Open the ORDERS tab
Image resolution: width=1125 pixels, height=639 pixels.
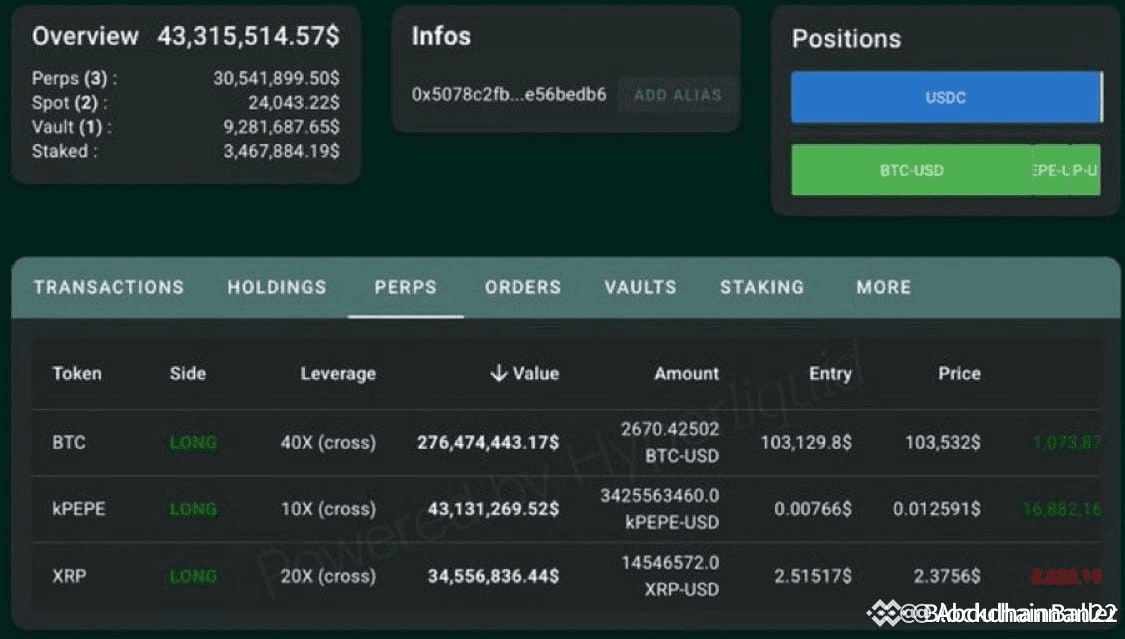click(522, 287)
